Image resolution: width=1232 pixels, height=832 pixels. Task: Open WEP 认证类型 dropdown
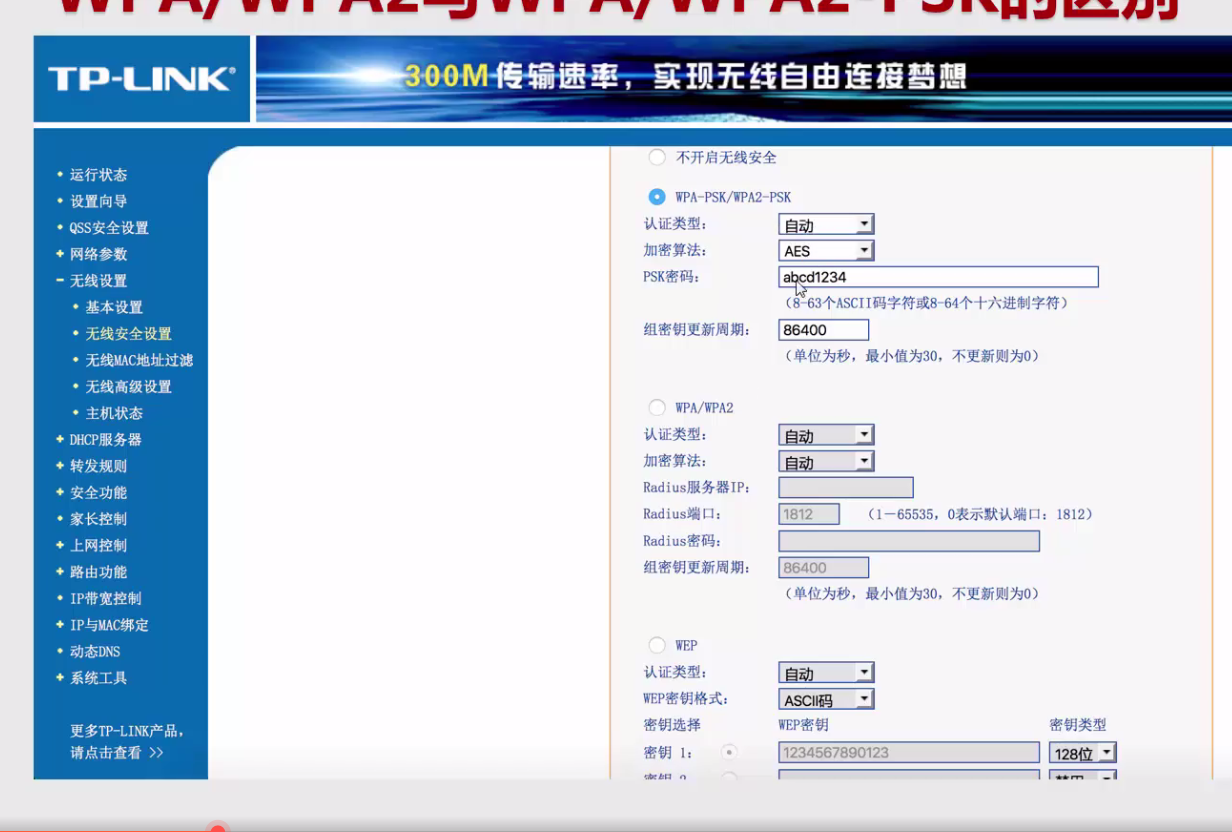(826, 673)
